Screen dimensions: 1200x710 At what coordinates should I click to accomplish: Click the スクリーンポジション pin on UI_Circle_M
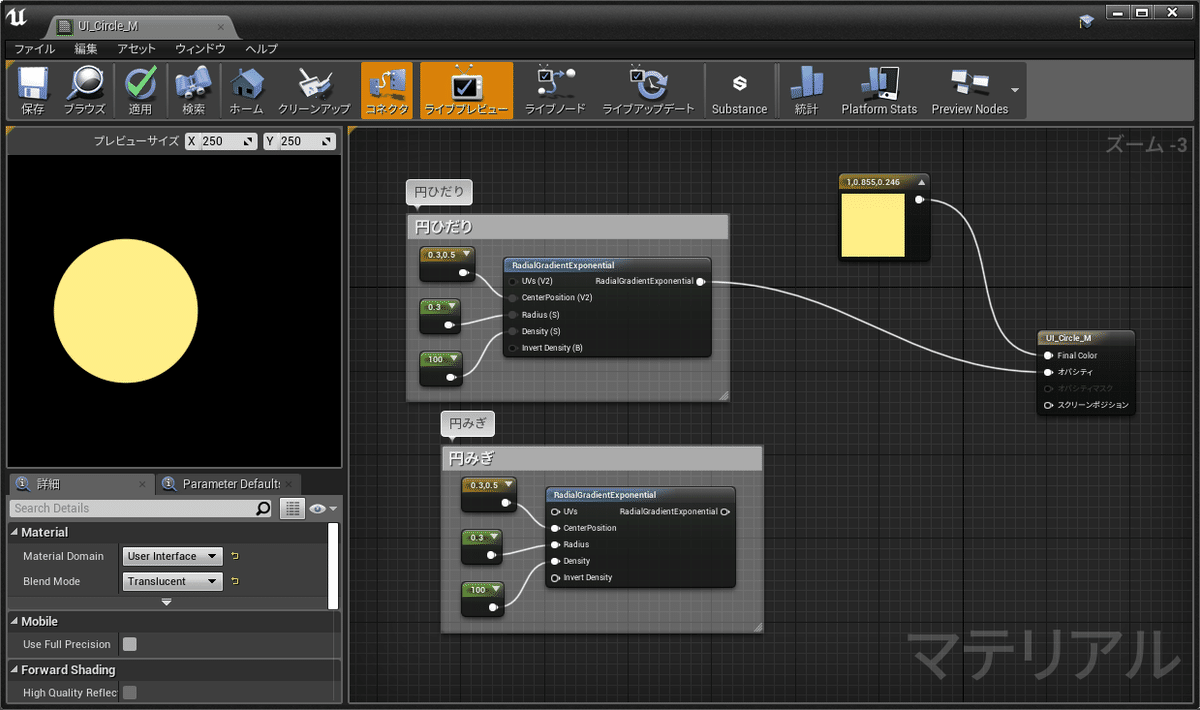click(1048, 405)
